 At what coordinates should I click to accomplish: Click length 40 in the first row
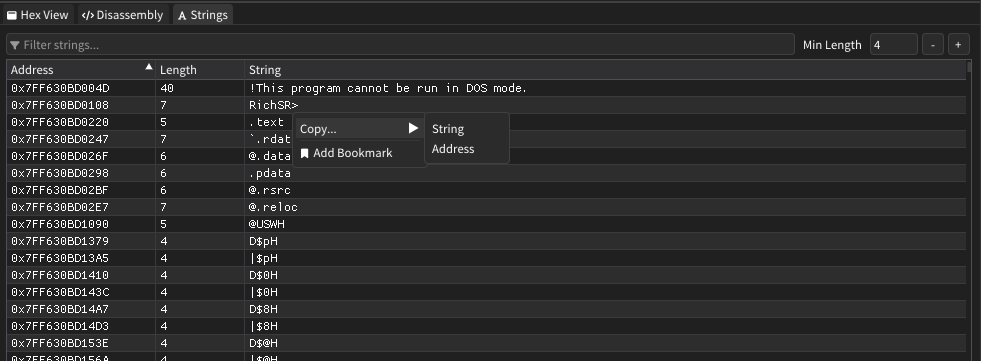pos(166,88)
